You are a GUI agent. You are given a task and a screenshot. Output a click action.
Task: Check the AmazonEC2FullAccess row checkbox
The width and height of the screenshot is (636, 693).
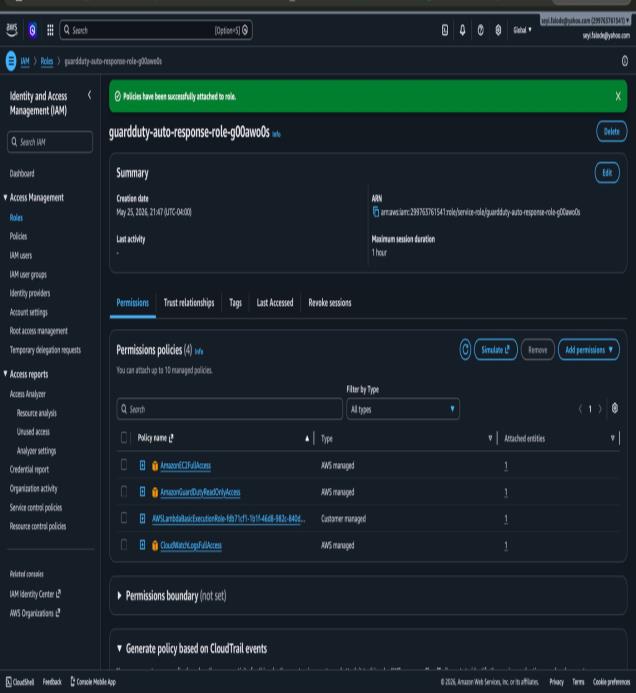tap(124, 465)
